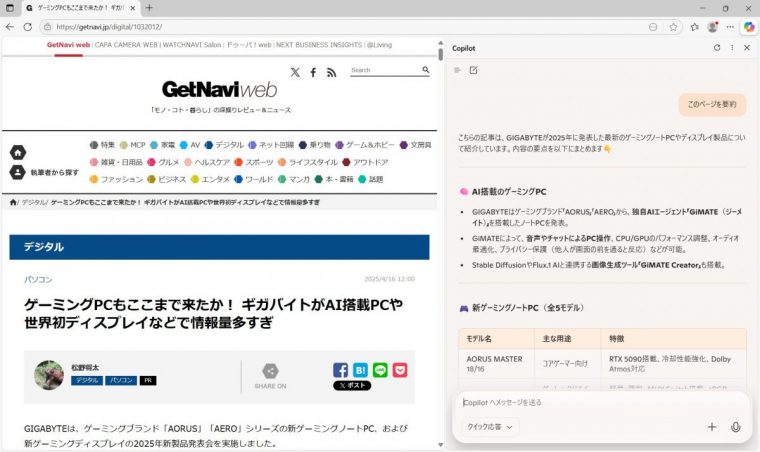Add attachment with plus icon in Copilot
Viewport: 760px width, 452px height.
tap(712, 427)
